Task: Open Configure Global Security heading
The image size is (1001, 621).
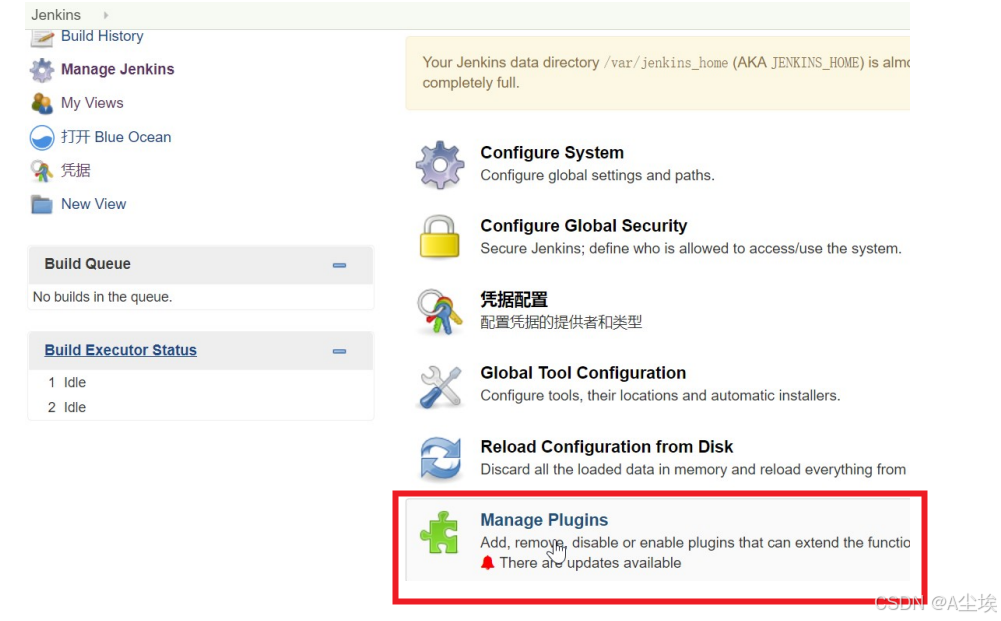Action: coord(583,225)
